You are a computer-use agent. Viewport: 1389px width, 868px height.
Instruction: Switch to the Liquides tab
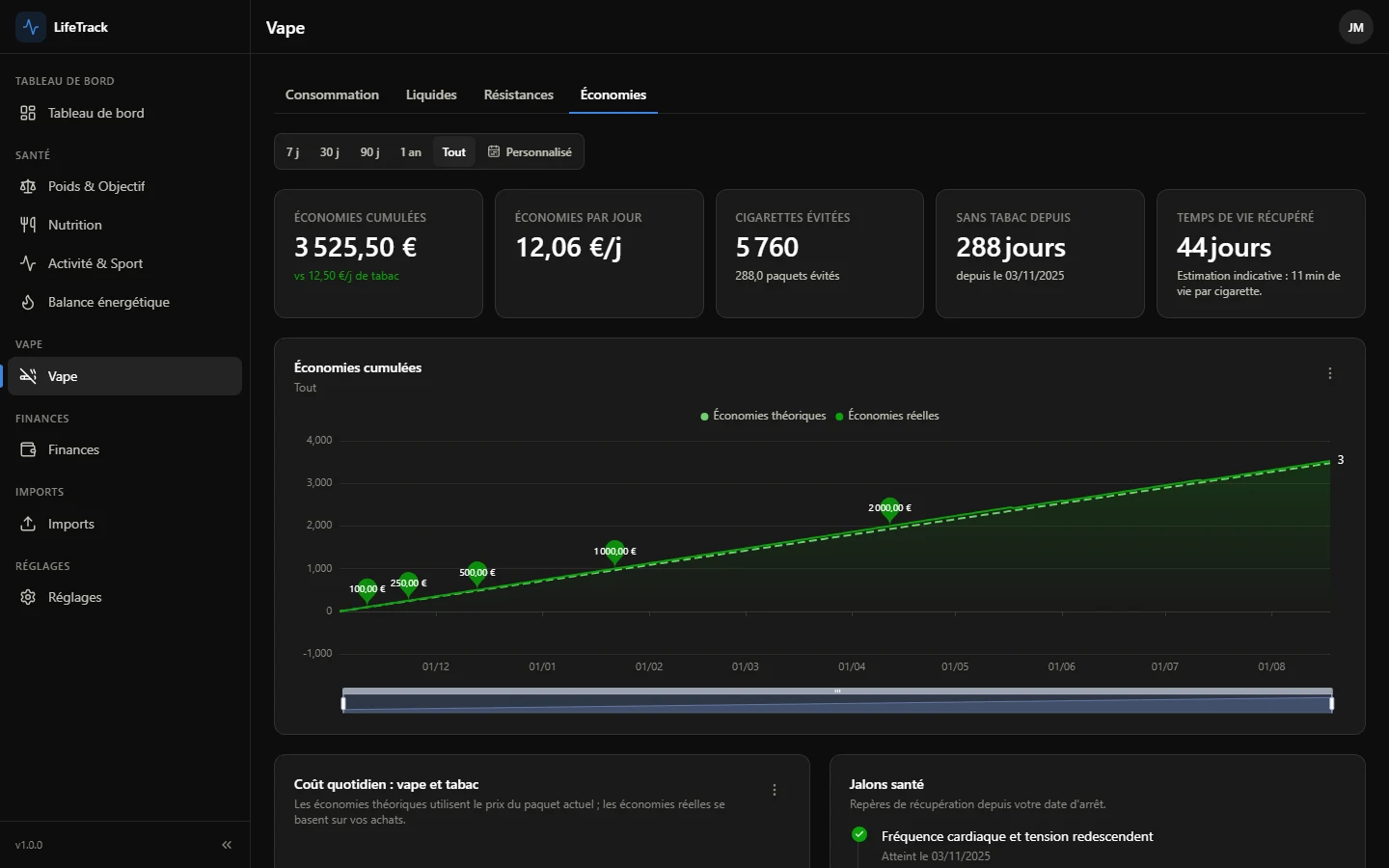point(431,95)
